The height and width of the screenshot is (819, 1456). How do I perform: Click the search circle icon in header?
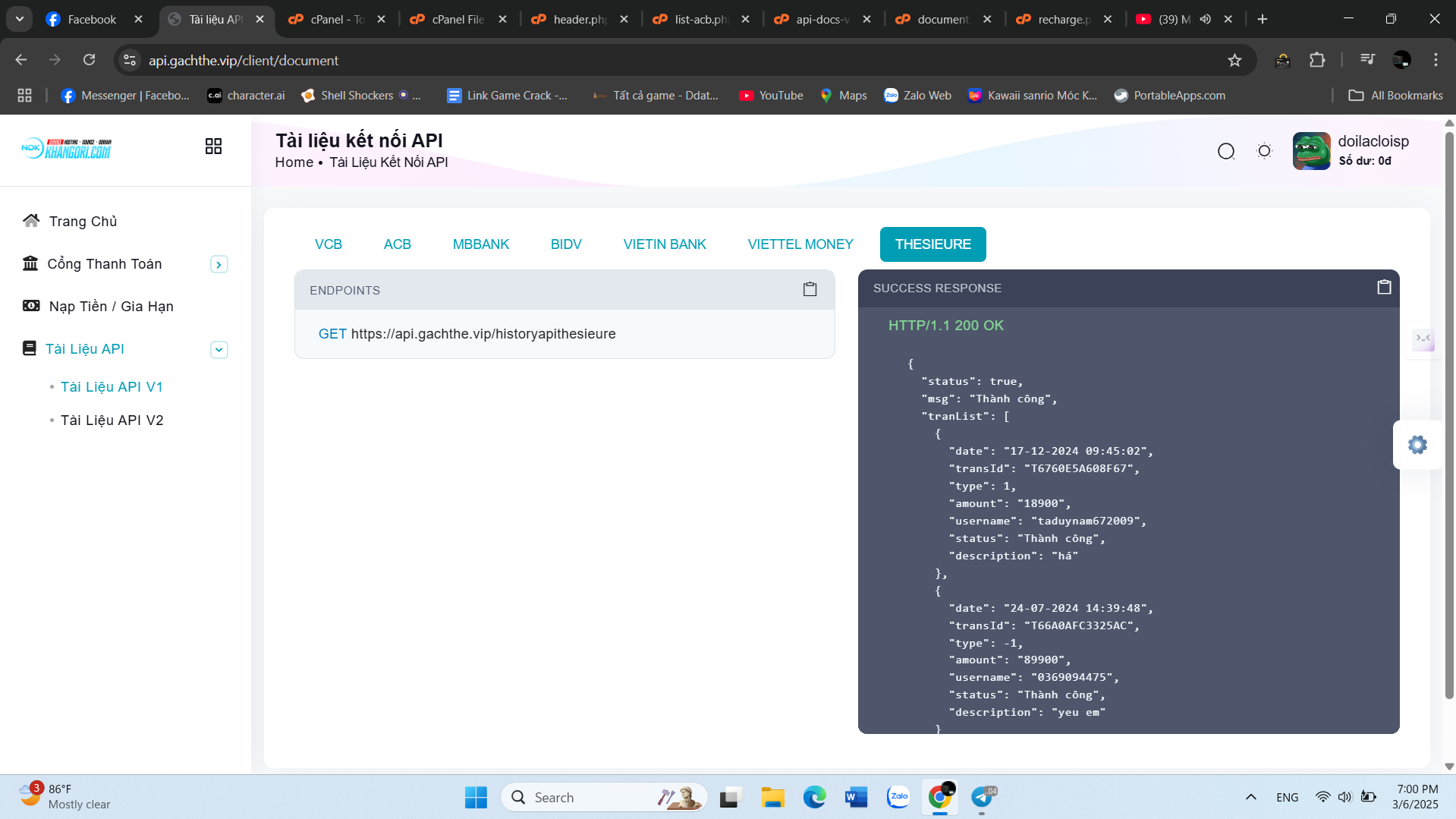click(1225, 152)
